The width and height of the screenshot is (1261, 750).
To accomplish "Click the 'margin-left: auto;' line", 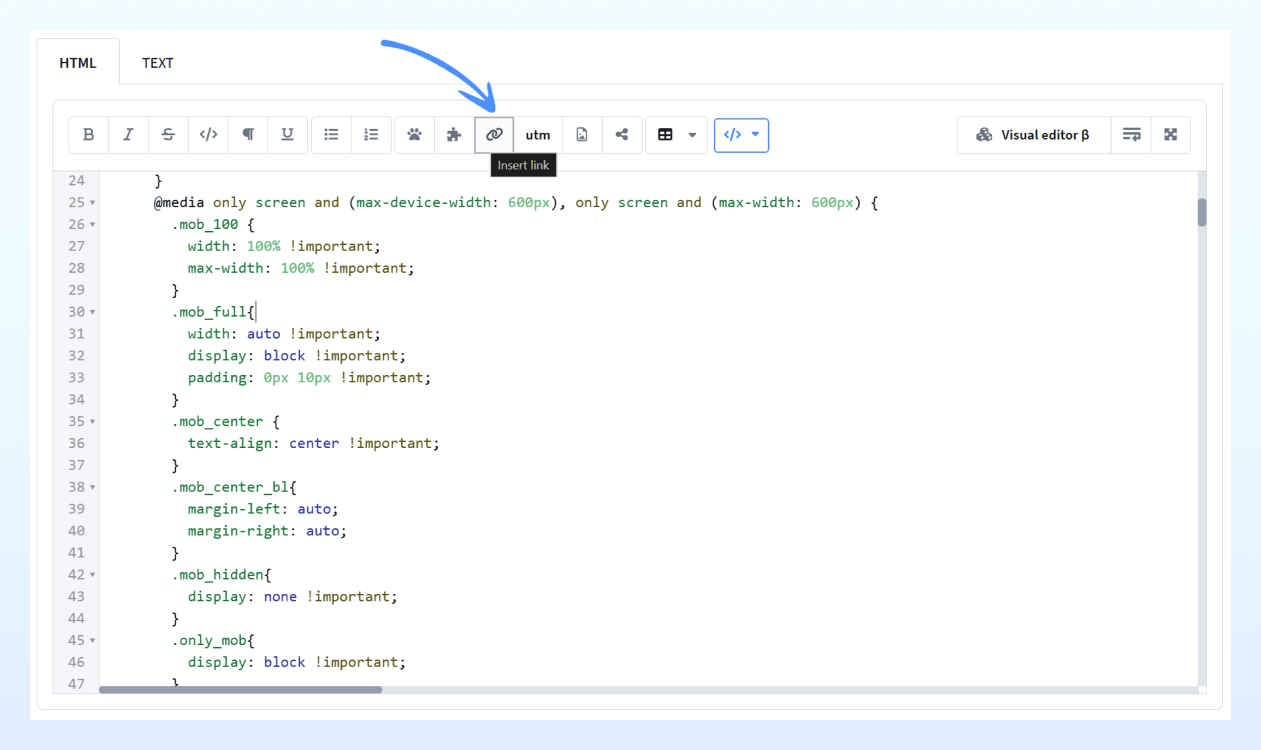I will tap(263, 509).
